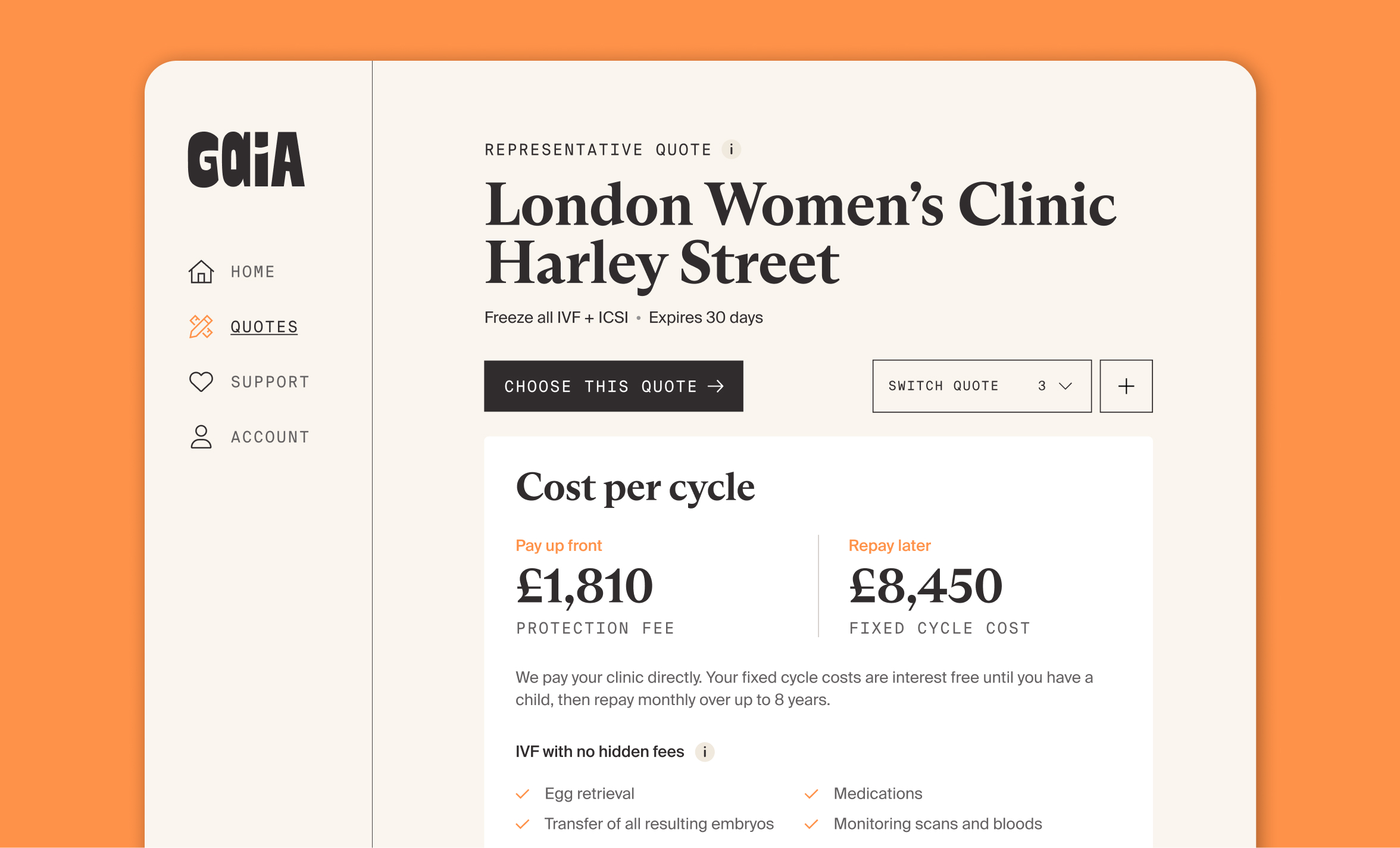
Task: Click the Quotes pencil-ruler icon
Action: 201,327
